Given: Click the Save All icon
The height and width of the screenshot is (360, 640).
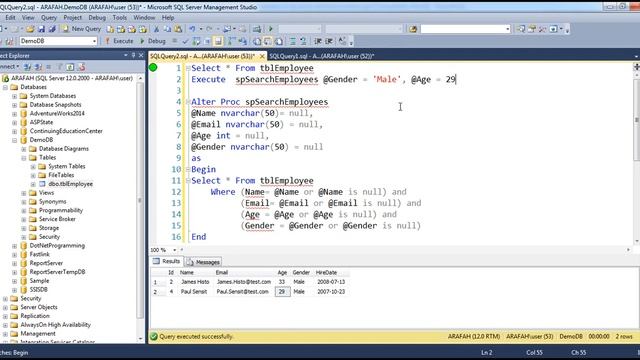Looking at the screenshot, I should [52, 29].
